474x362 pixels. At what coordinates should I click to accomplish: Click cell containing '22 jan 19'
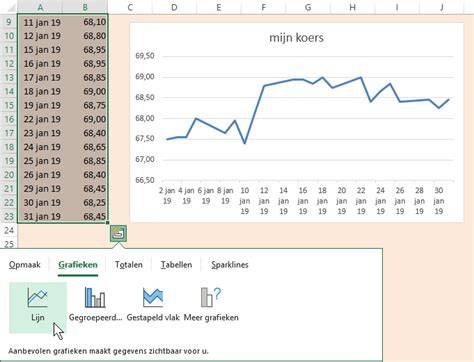click(x=40, y=119)
